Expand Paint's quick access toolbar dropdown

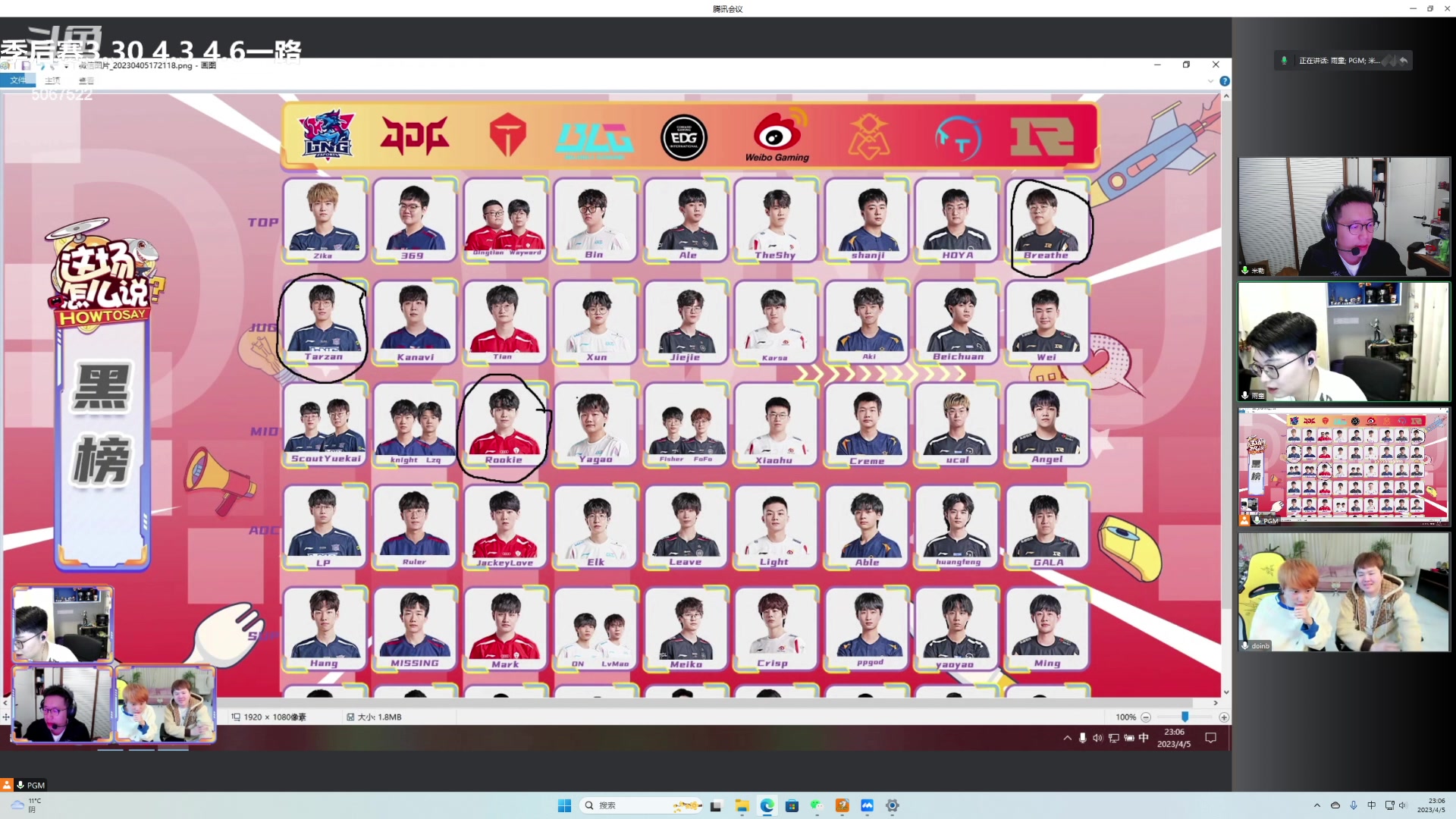pos(67,66)
